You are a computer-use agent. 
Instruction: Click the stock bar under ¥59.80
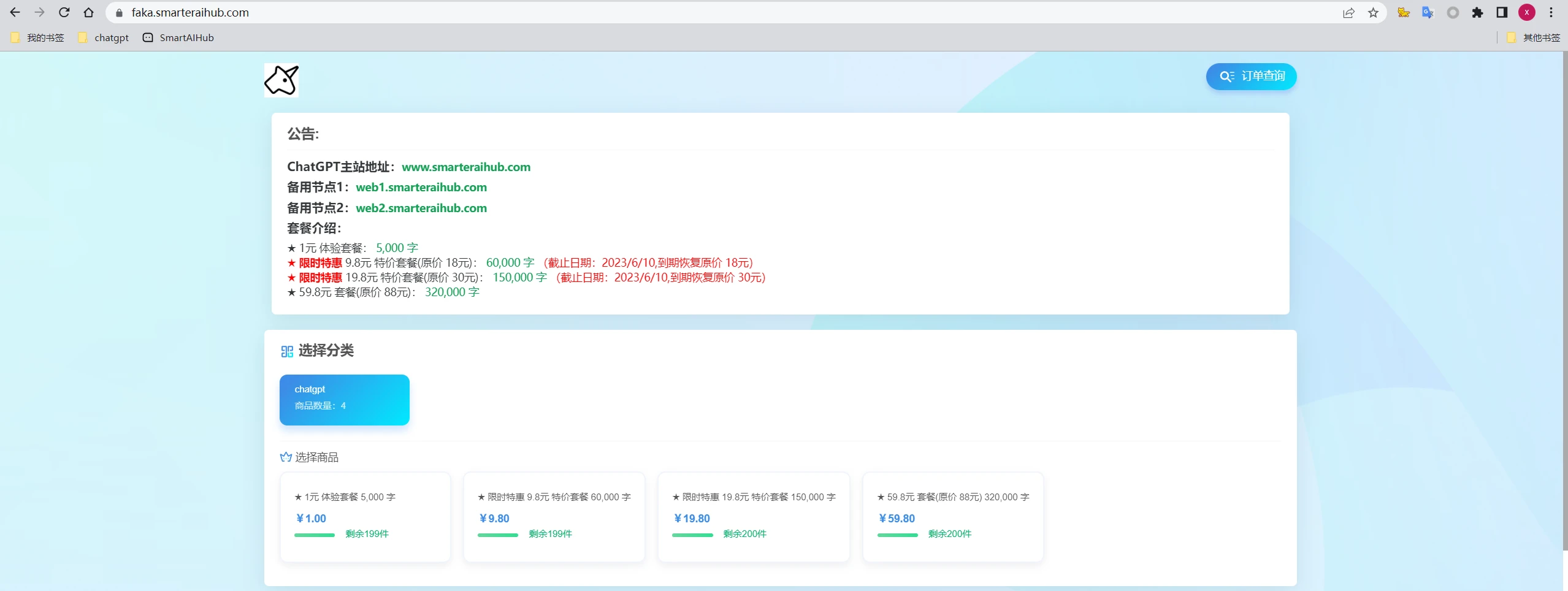(x=898, y=535)
